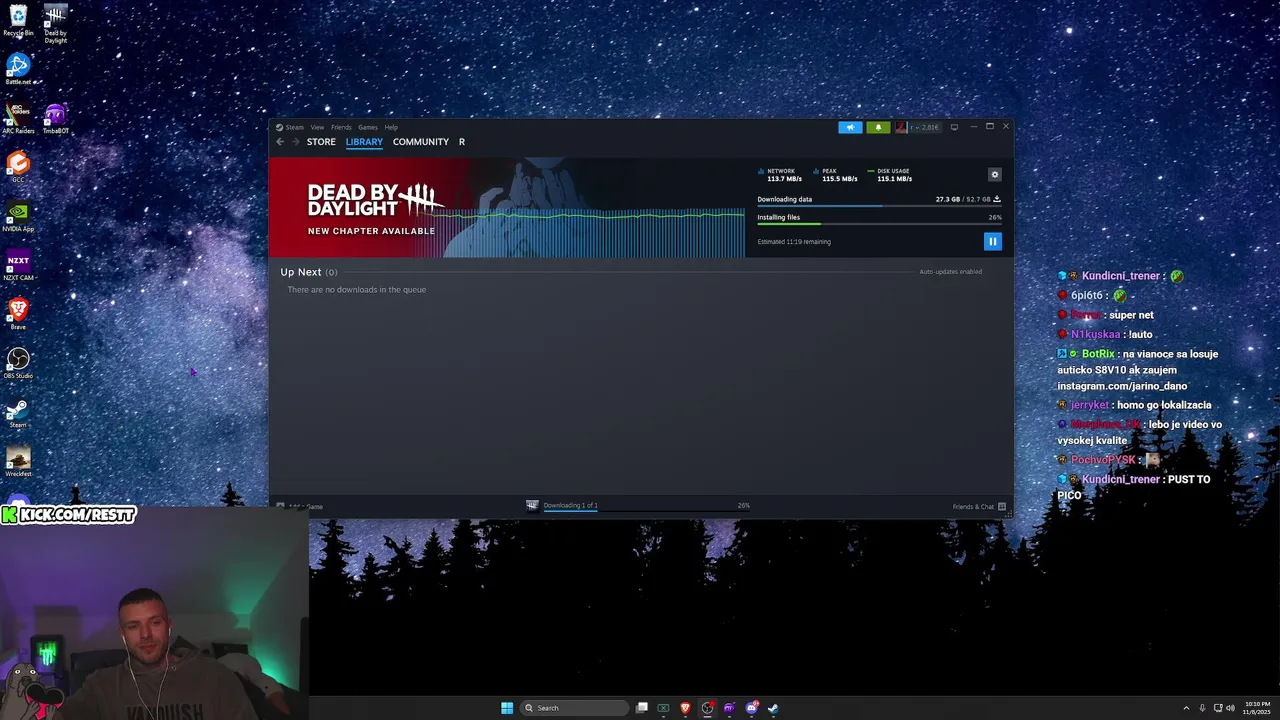Open the Help menu
The width and height of the screenshot is (1280, 720).
pos(391,127)
